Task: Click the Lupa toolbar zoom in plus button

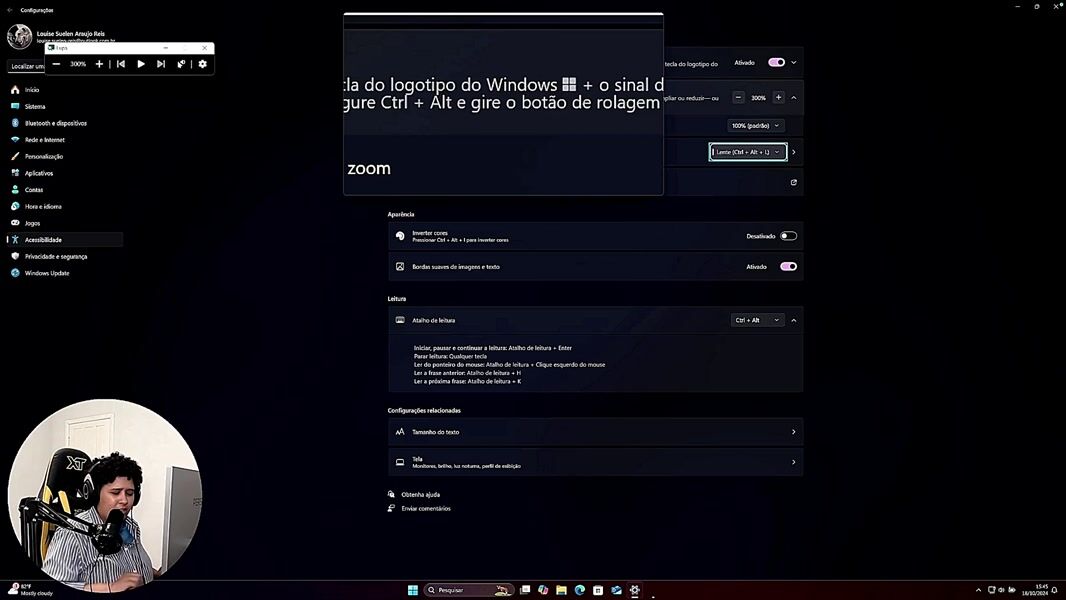Action: tap(99, 64)
